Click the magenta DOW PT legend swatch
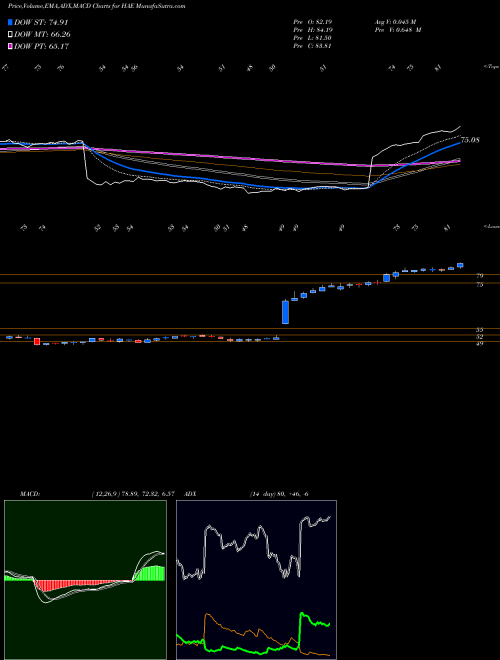Screen dimensions: 500x660 (x=11, y=46)
